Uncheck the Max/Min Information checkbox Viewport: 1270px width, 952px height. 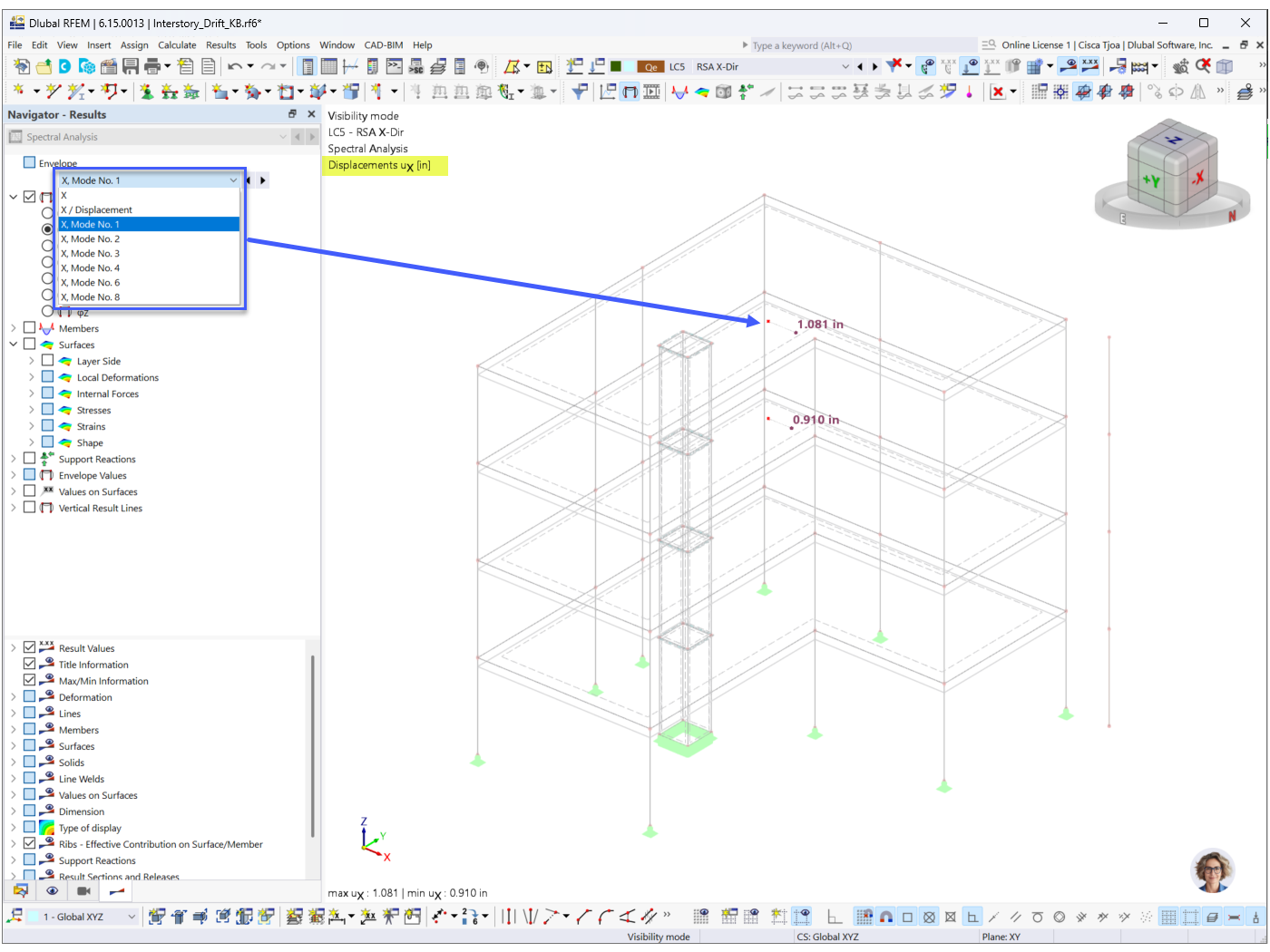29,680
